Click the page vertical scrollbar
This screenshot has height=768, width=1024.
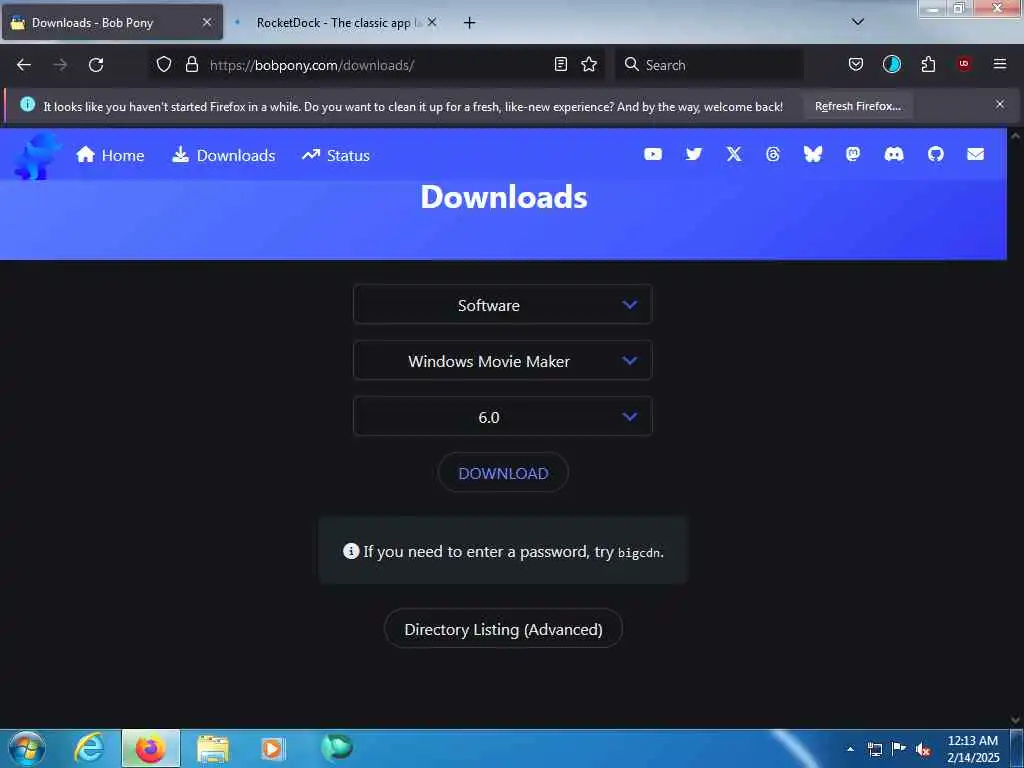(x=1015, y=428)
